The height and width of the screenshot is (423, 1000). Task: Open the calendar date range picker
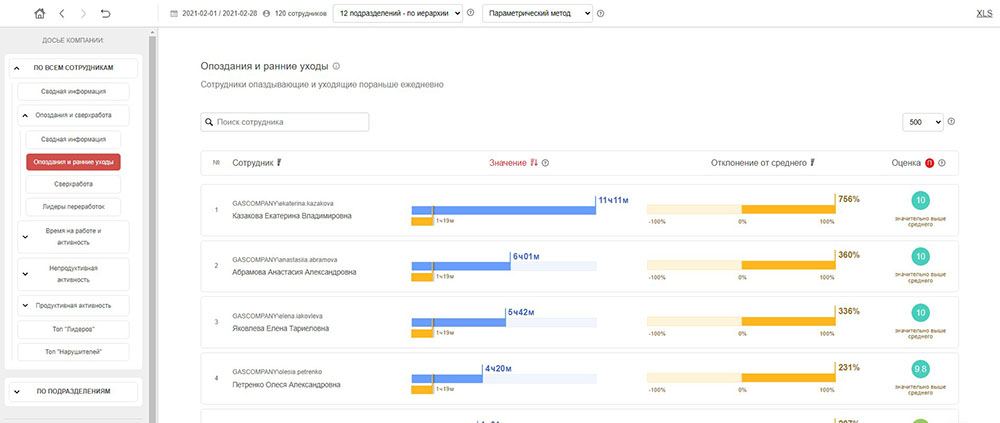[174, 14]
